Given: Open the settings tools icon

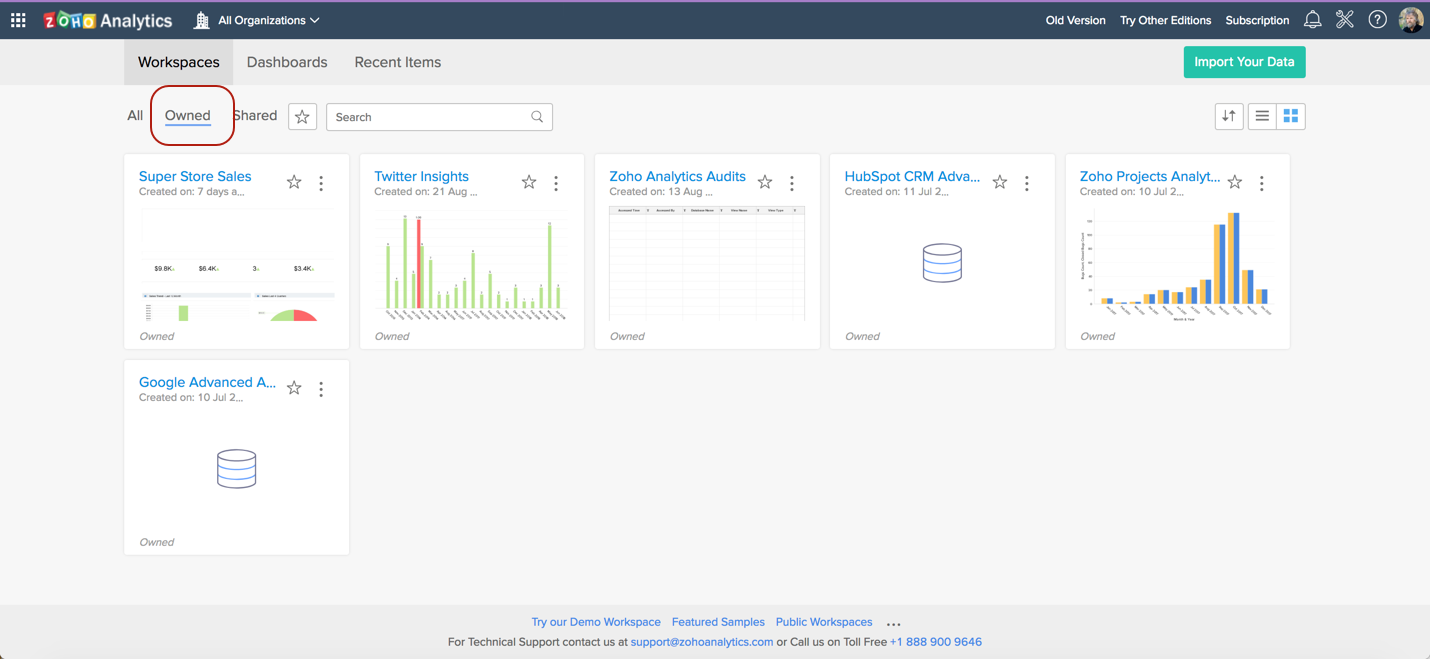Looking at the screenshot, I should (1344, 20).
